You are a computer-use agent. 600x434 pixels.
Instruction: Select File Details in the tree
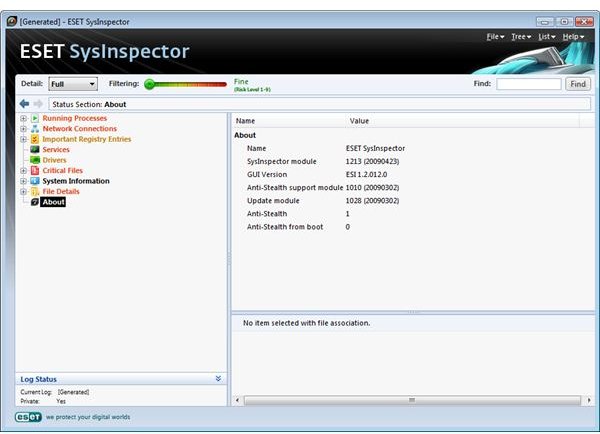point(61,191)
